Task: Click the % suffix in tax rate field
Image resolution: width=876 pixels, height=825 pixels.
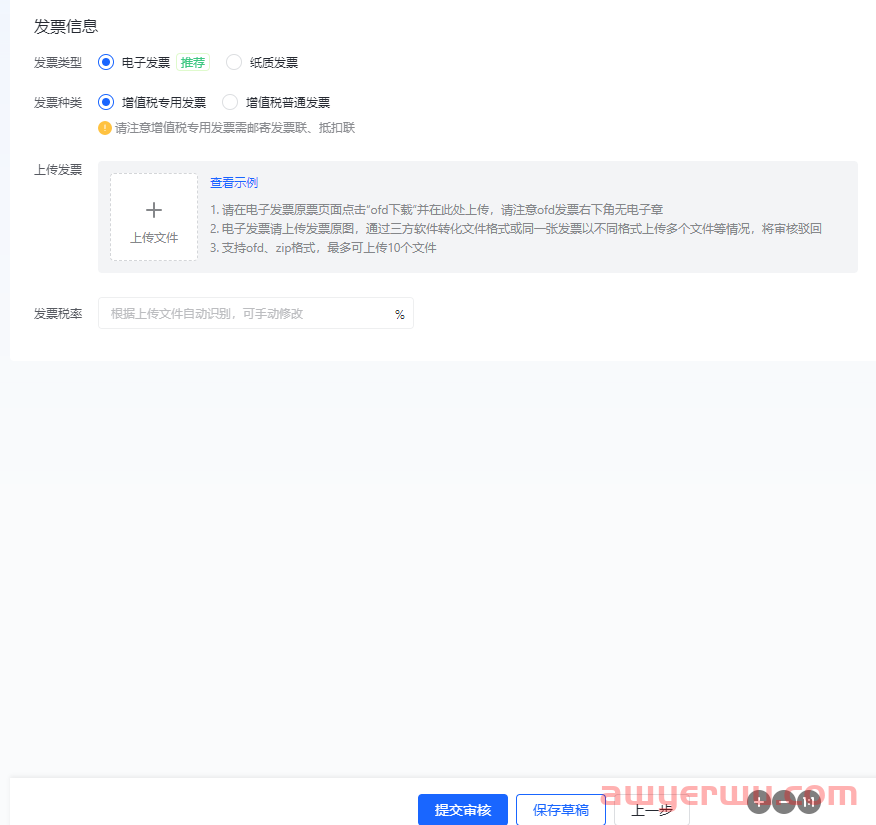Action: 399,314
